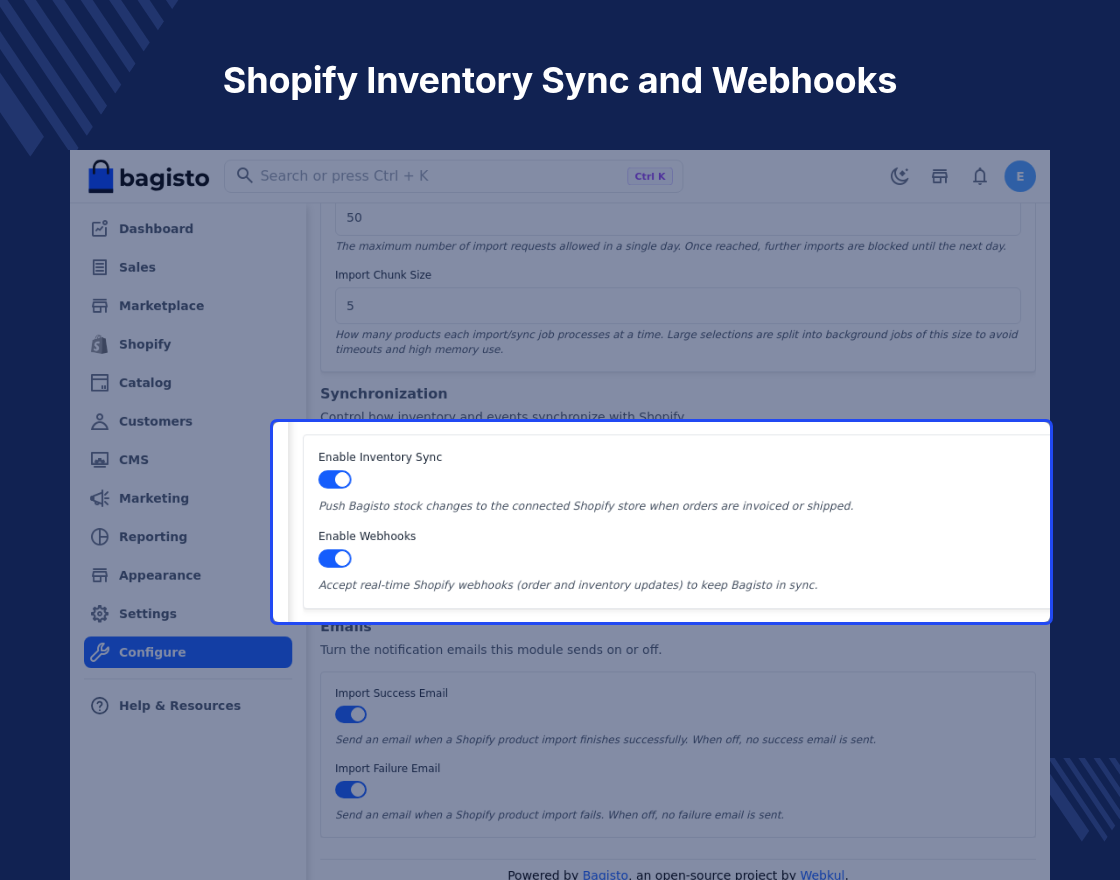Click the Import Chunk Size field
The image size is (1120, 880).
tap(678, 306)
